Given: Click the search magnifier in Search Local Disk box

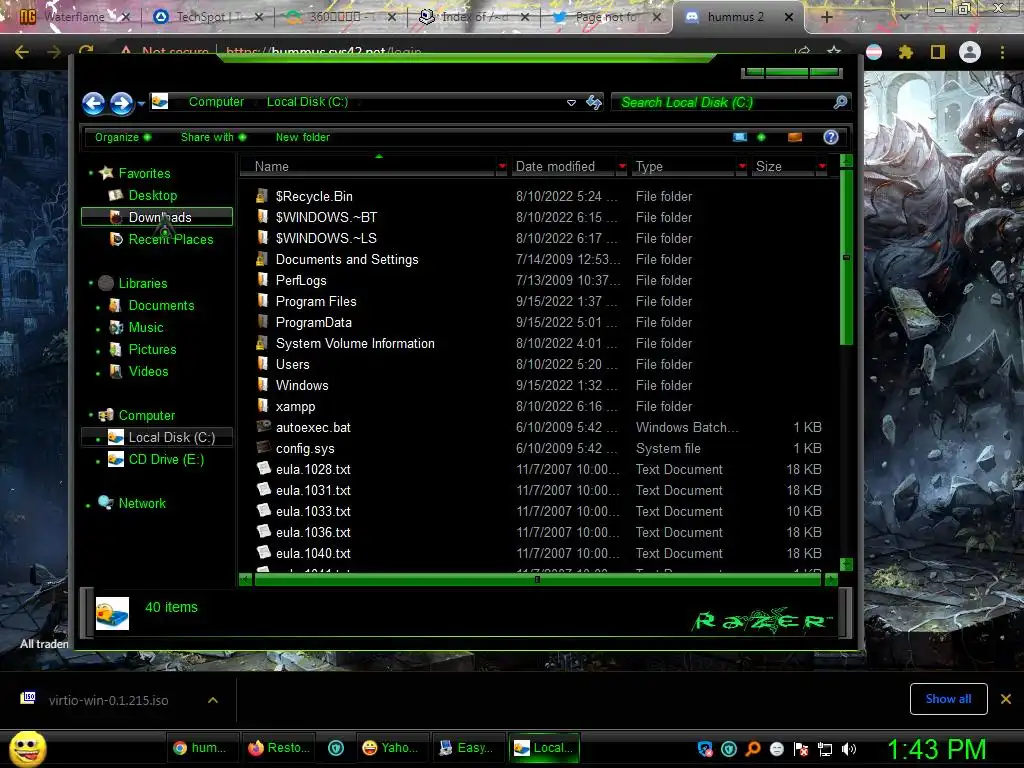Looking at the screenshot, I should 840,102.
